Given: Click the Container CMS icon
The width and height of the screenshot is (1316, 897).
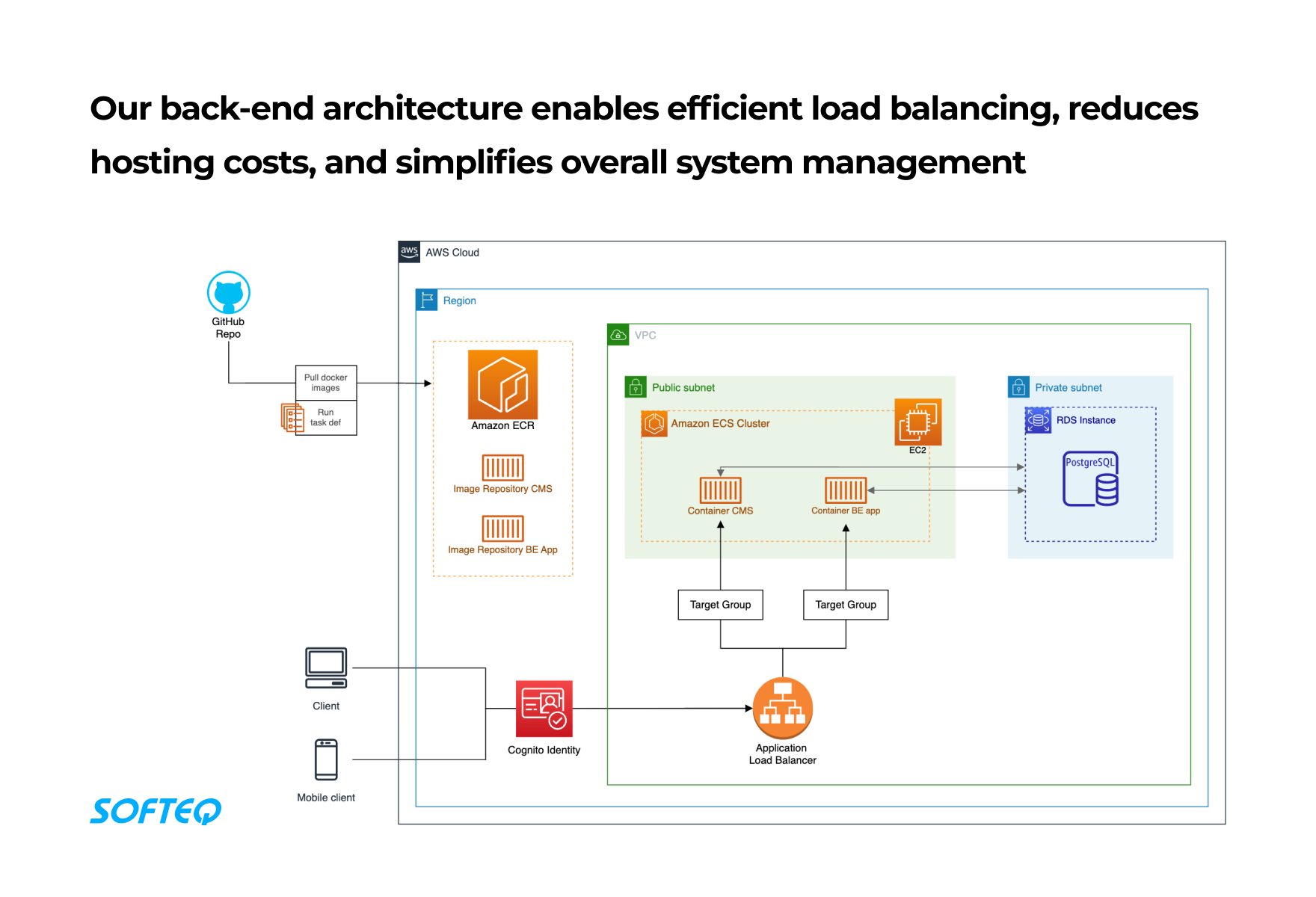Looking at the screenshot, I should 720,490.
